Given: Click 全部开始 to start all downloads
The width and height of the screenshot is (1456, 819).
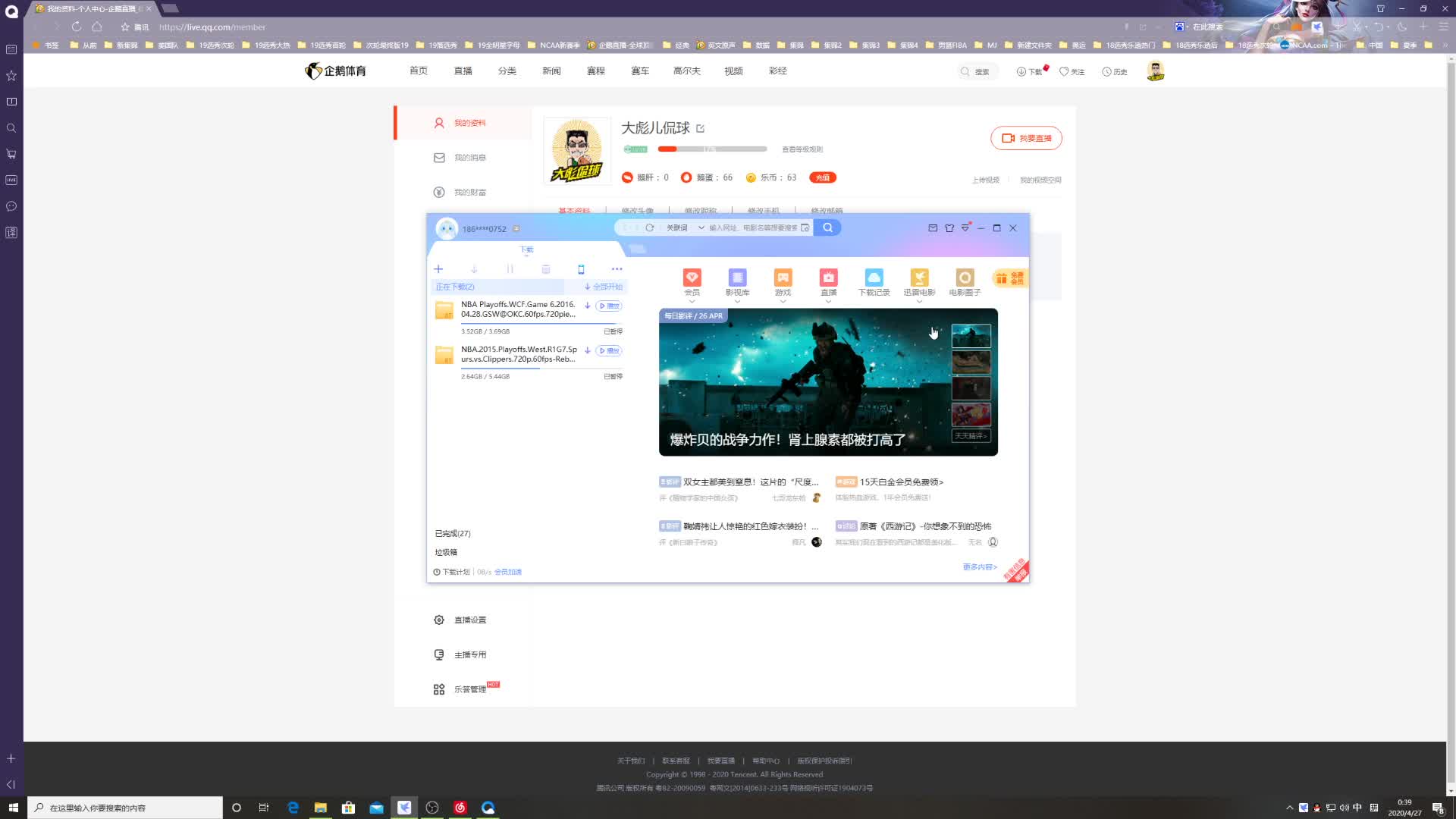Looking at the screenshot, I should point(604,287).
